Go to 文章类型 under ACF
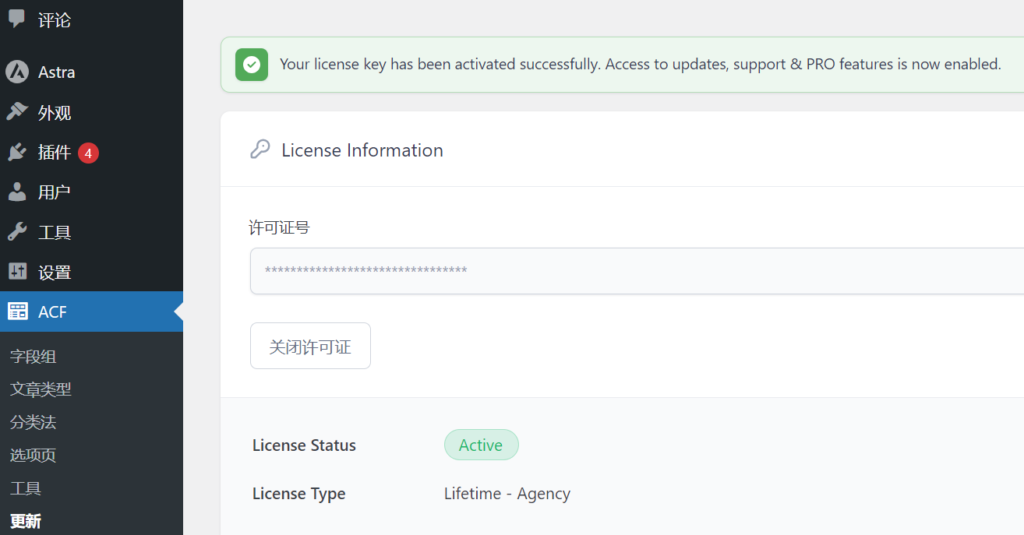Image resolution: width=1024 pixels, height=535 pixels. 41,389
